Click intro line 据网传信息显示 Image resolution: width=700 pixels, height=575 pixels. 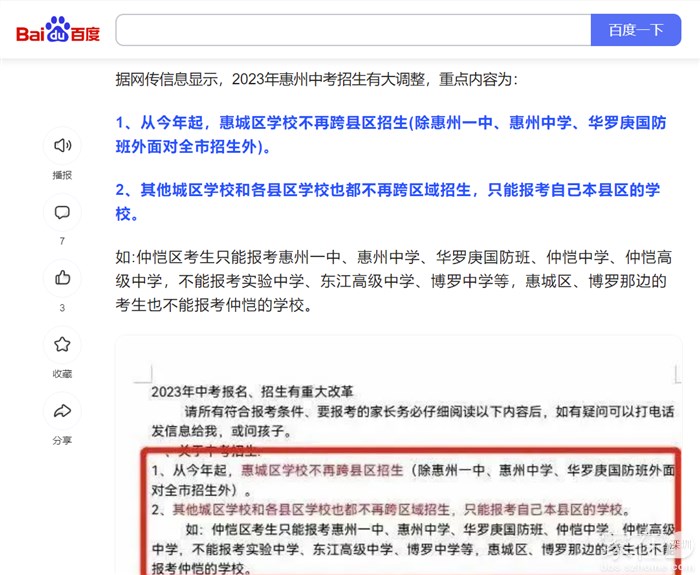(x=317, y=79)
